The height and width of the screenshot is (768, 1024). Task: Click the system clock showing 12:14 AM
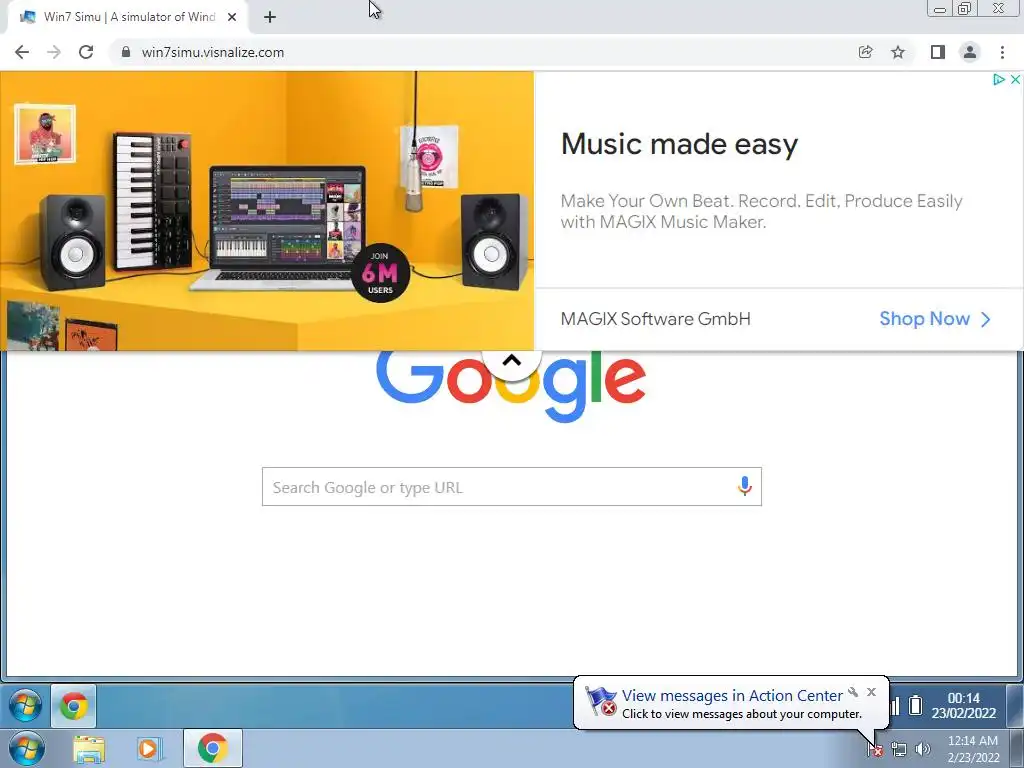(973, 749)
